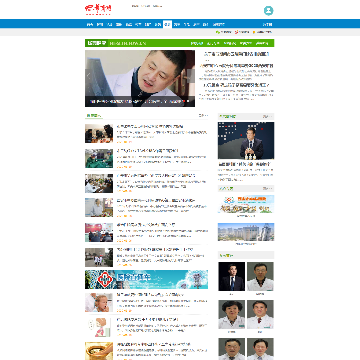360x360 pixels.
Task: Click the small orange icon in gray bar
Action: (x=254, y=32)
